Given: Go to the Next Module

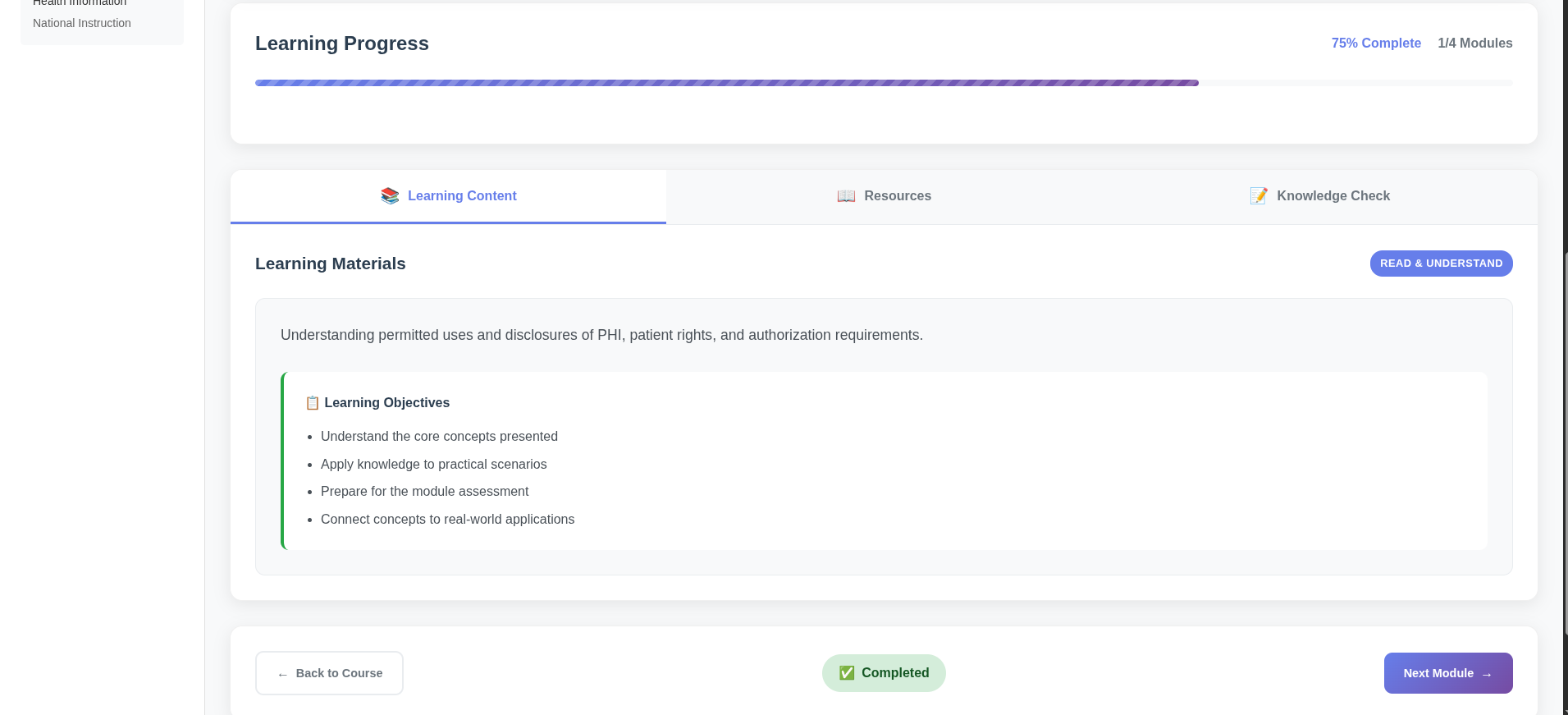Looking at the screenshot, I should [1447, 673].
